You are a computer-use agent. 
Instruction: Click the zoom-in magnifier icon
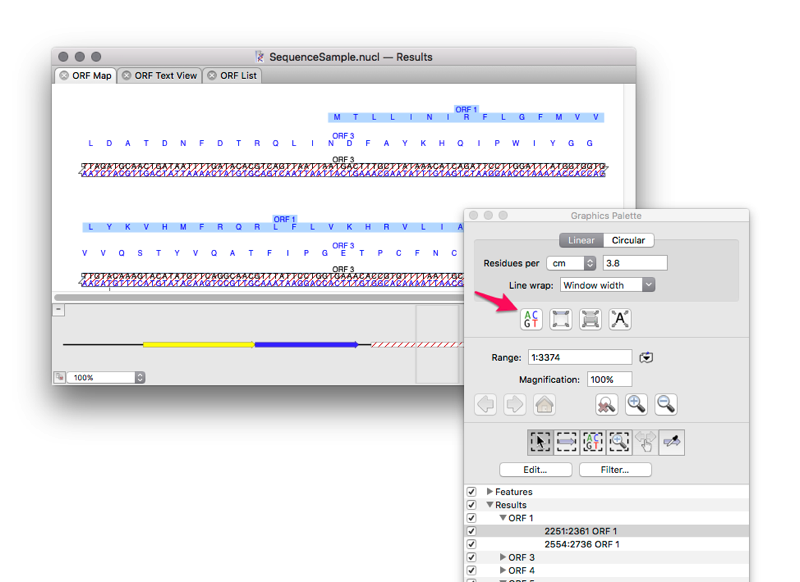(x=636, y=404)
